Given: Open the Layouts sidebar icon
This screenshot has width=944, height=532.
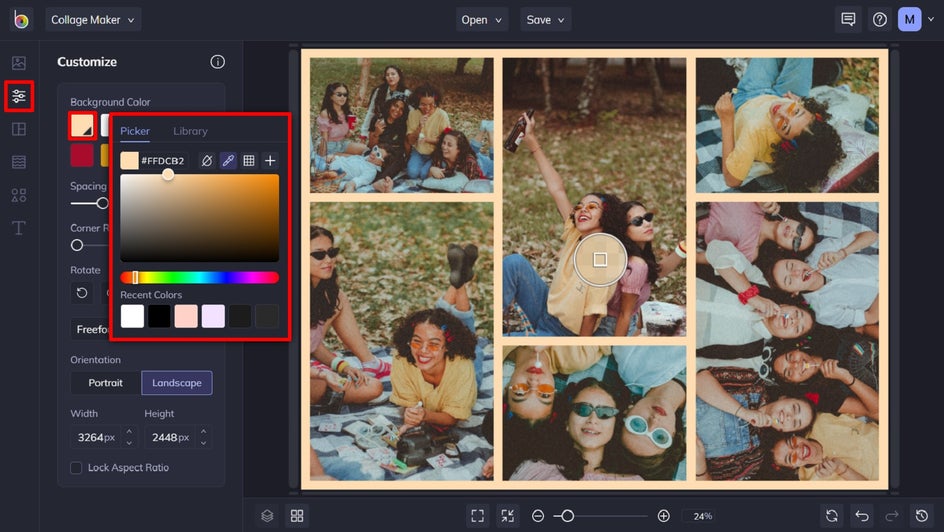Looking at the screenshot, I should (19, 129).
